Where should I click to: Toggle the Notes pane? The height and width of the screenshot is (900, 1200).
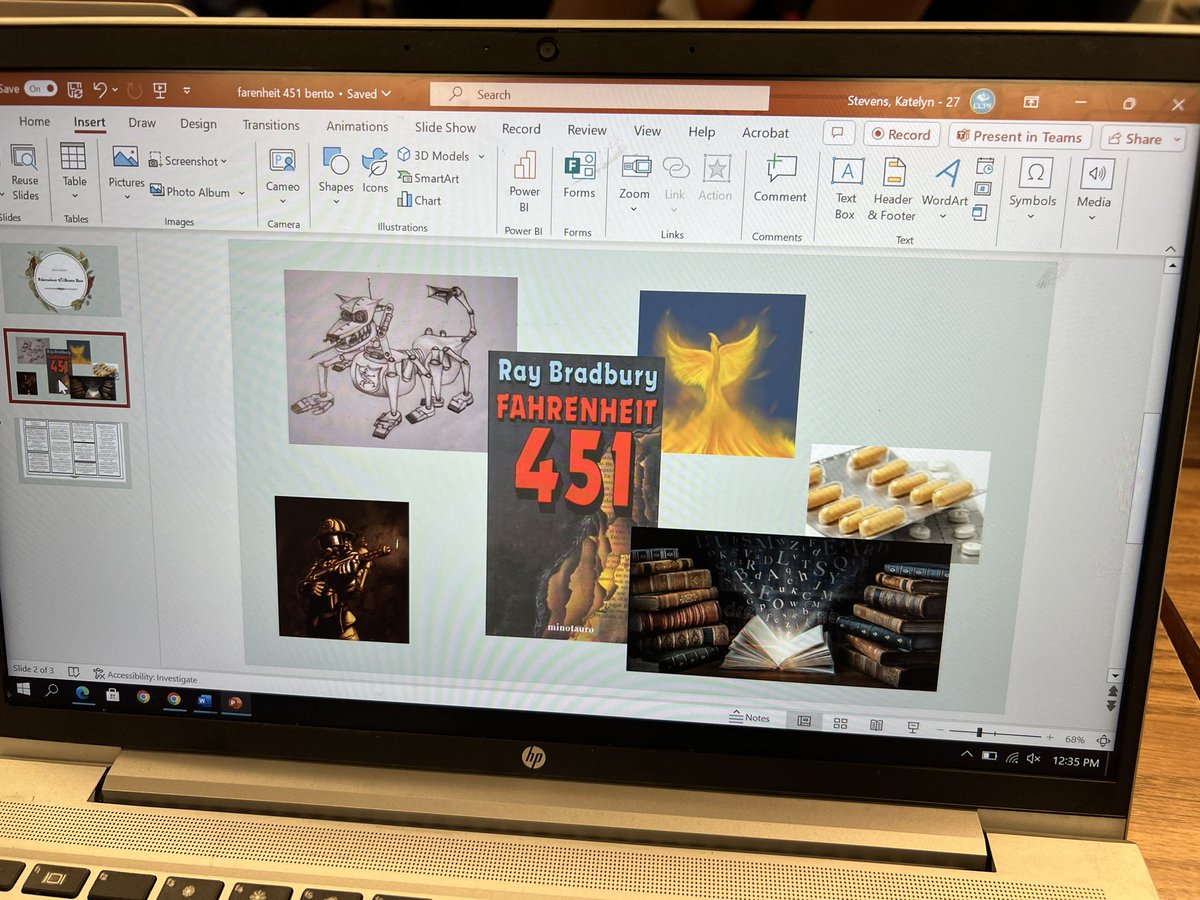pos(750,717)
